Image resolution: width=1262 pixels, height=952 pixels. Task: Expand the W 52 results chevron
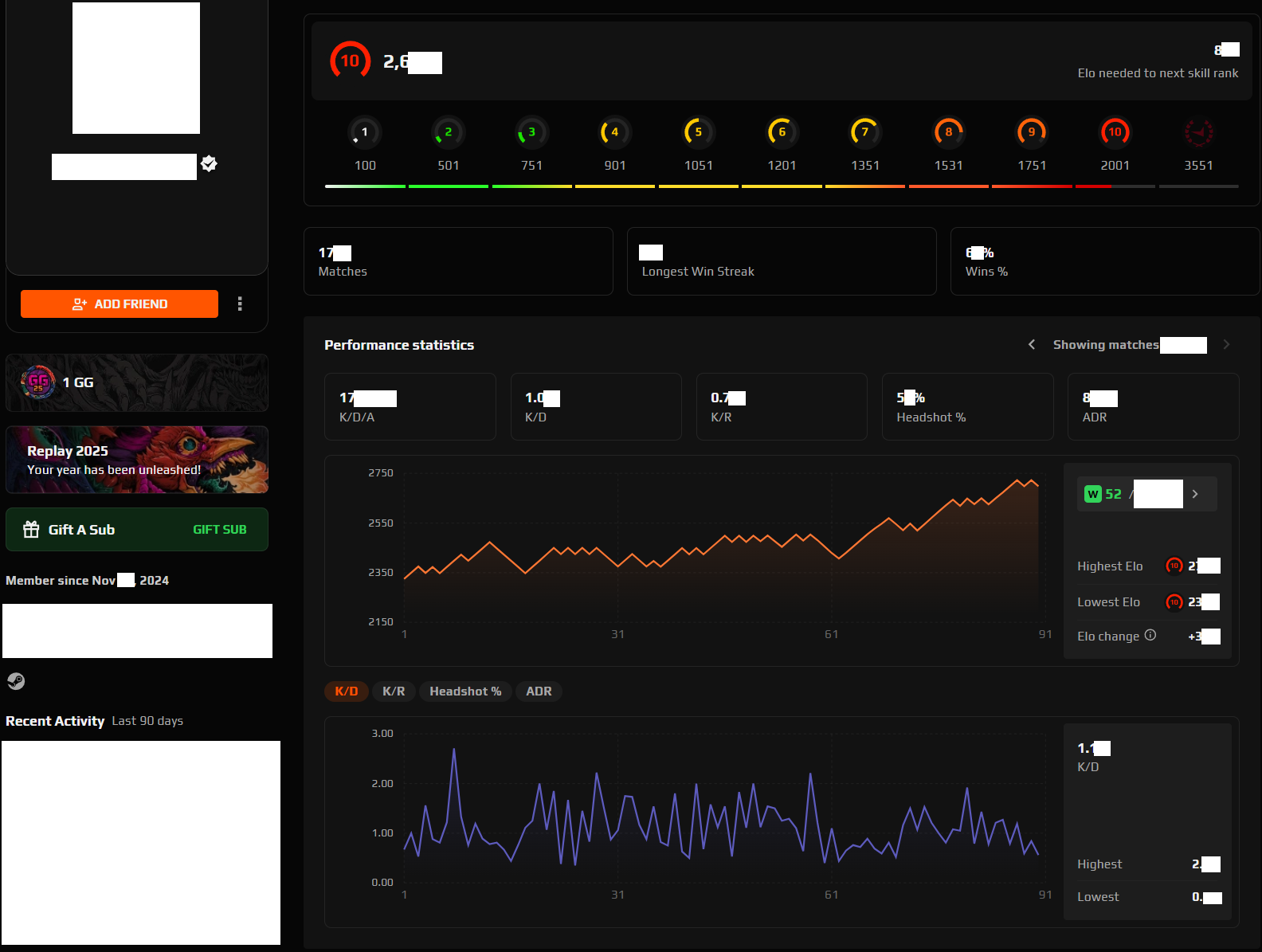(1195, 494)
